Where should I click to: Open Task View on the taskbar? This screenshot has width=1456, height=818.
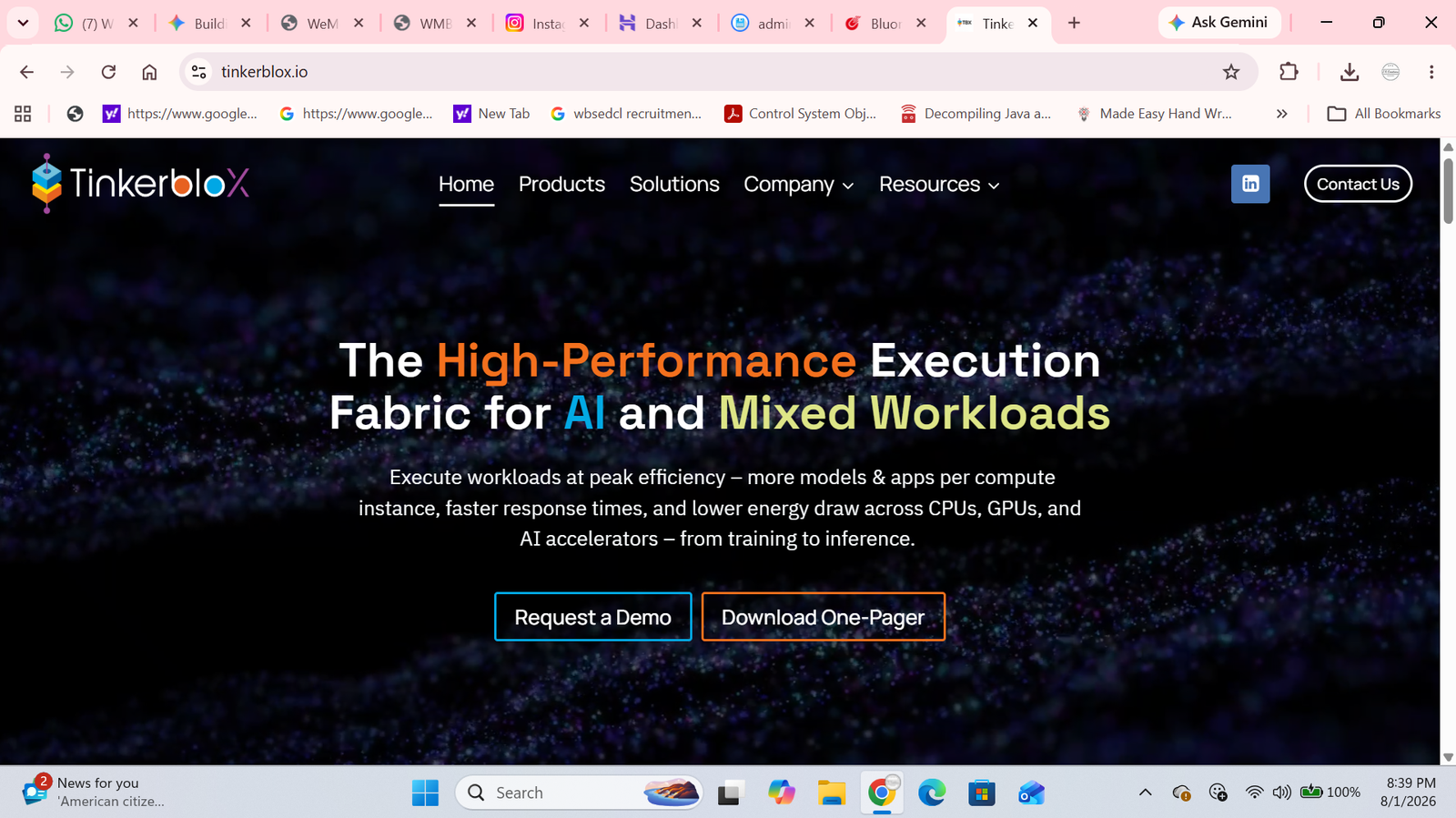[x=730, y=793]
